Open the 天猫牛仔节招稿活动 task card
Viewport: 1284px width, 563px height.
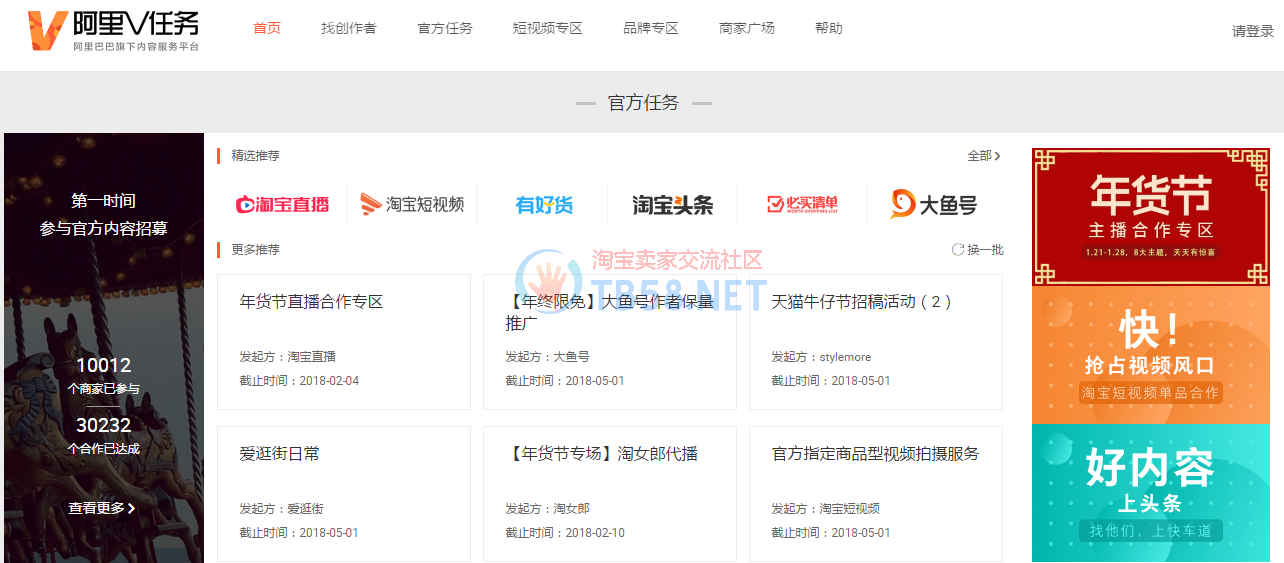pyautogui.click(x=875, y=341)
